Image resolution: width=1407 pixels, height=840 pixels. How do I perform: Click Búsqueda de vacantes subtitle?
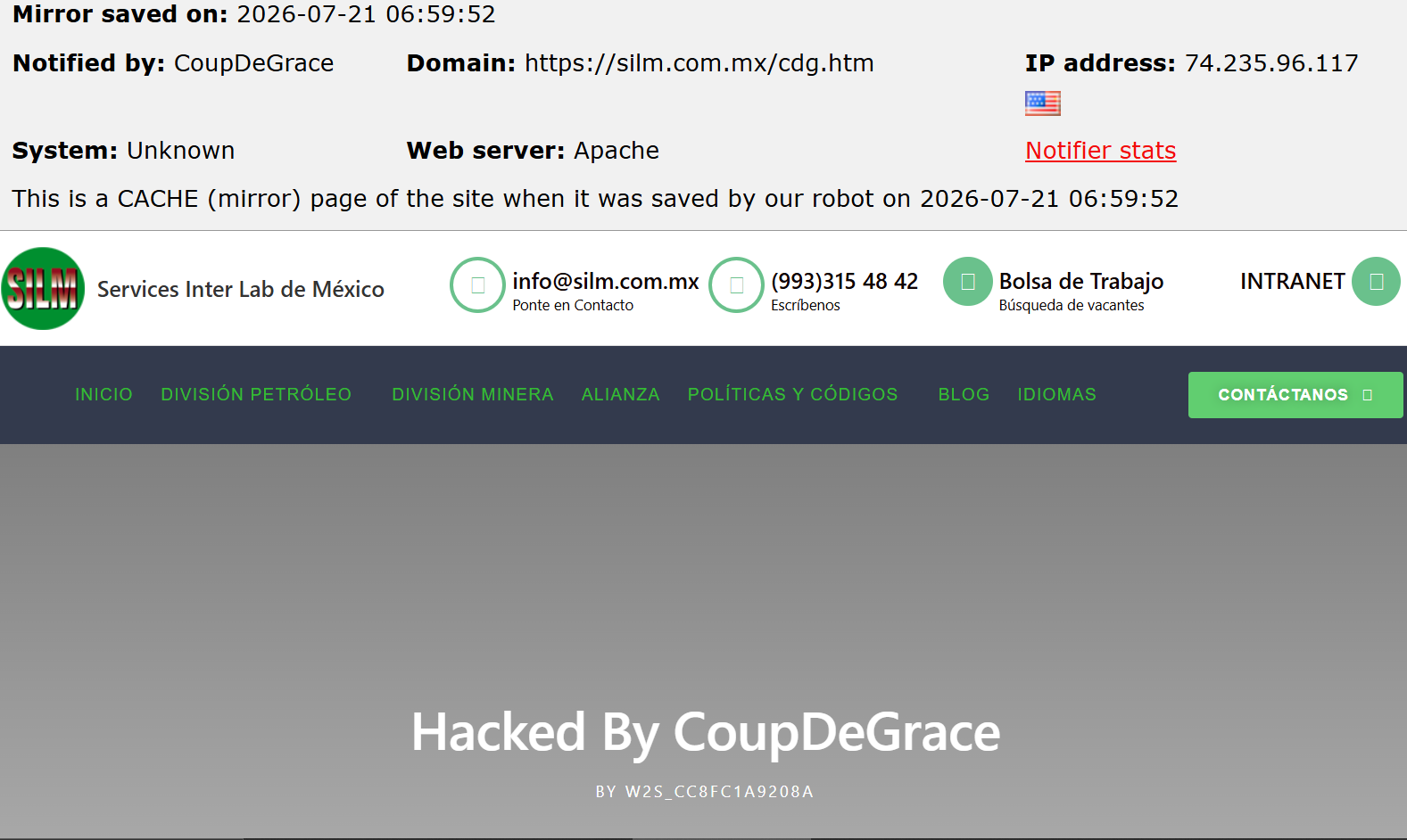coord(1072,305)
